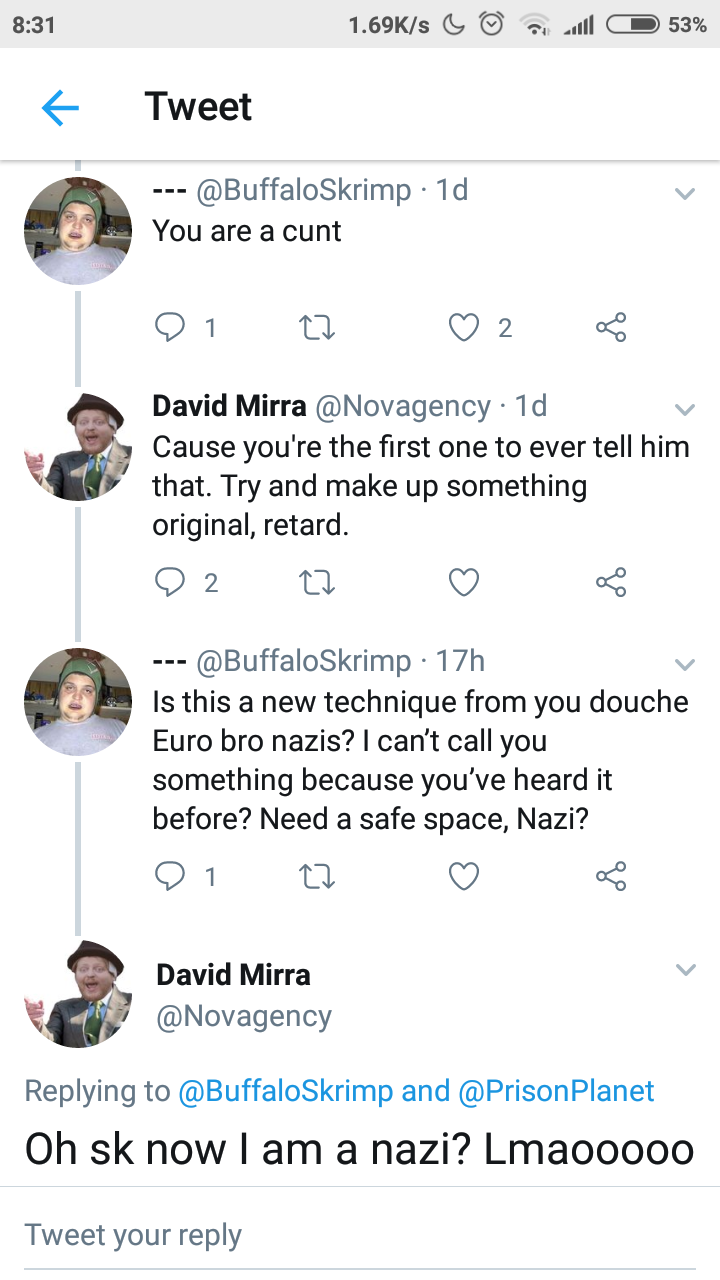Tap the back arrow in the Tweet header

click(60, 107)
